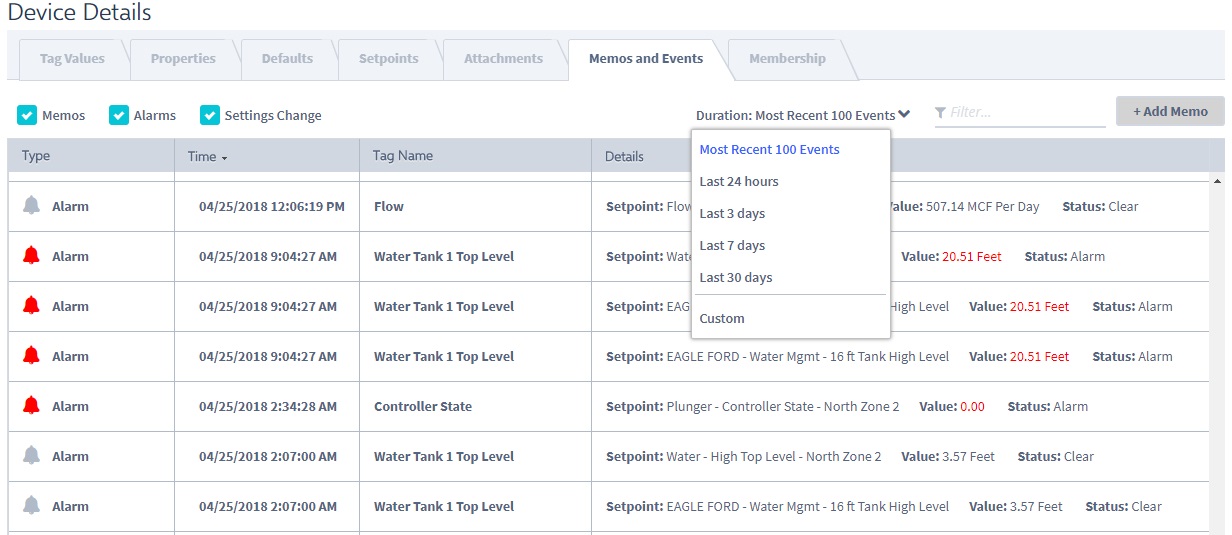Click the filter funnel icon

(940, 113)
